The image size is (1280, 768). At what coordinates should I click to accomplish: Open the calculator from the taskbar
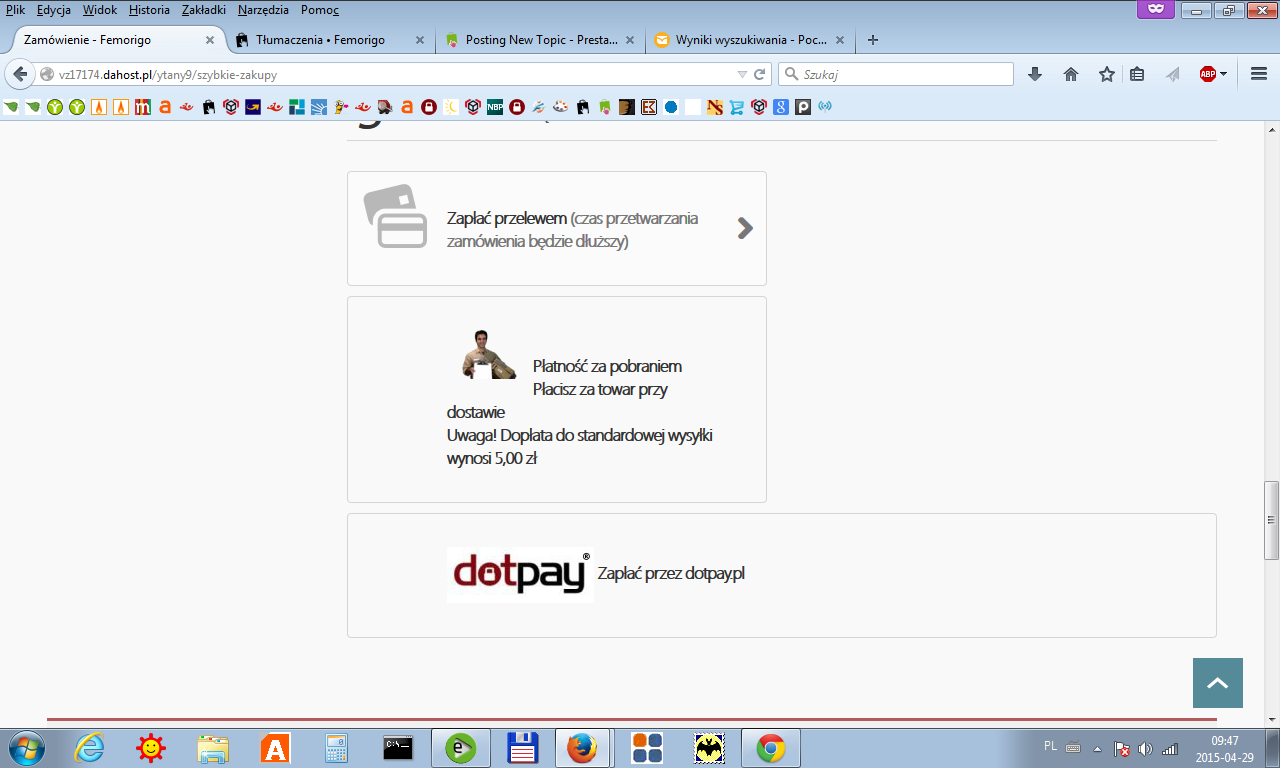pyautogui.click(x=336, y=747)
